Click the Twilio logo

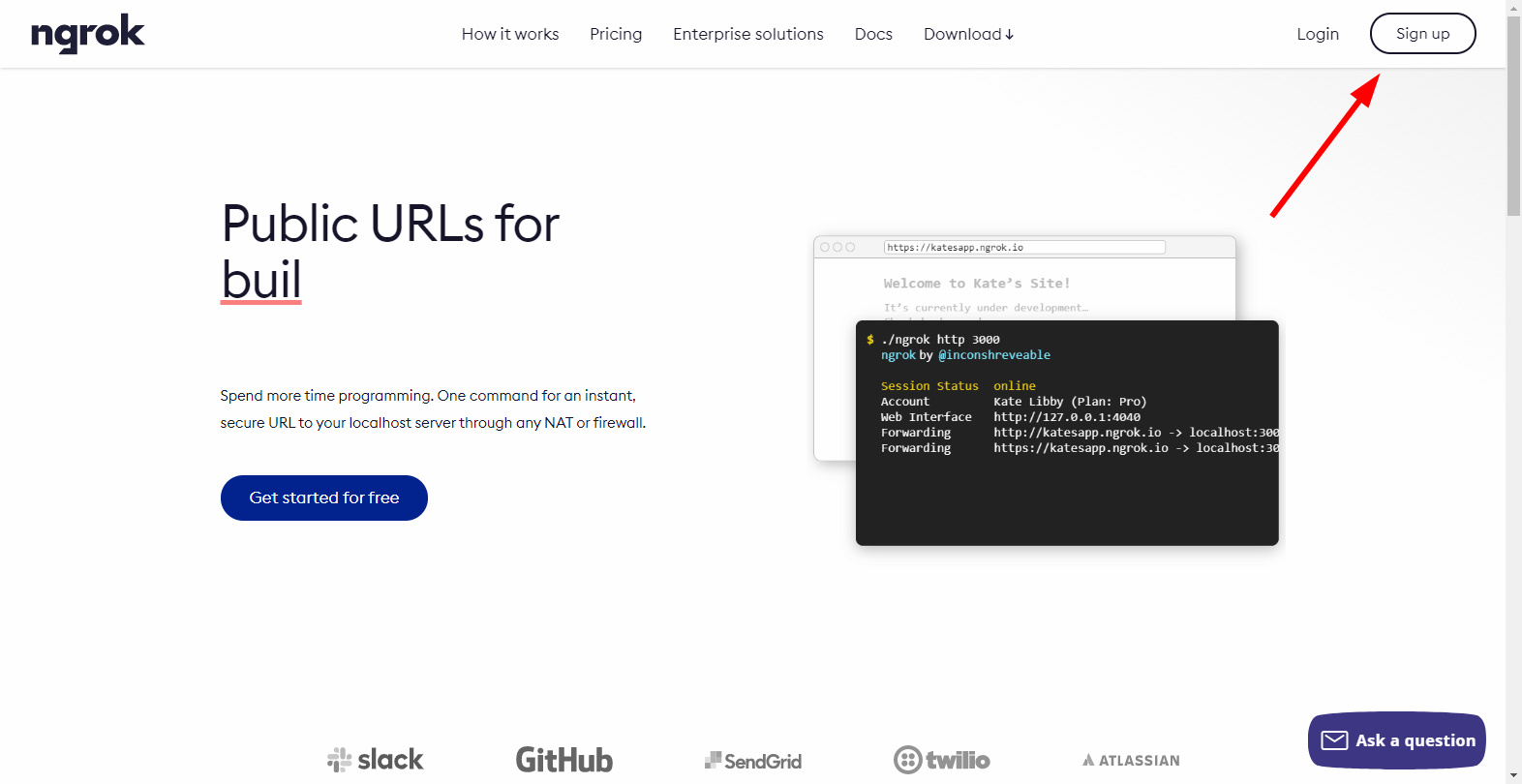[941, 760]
